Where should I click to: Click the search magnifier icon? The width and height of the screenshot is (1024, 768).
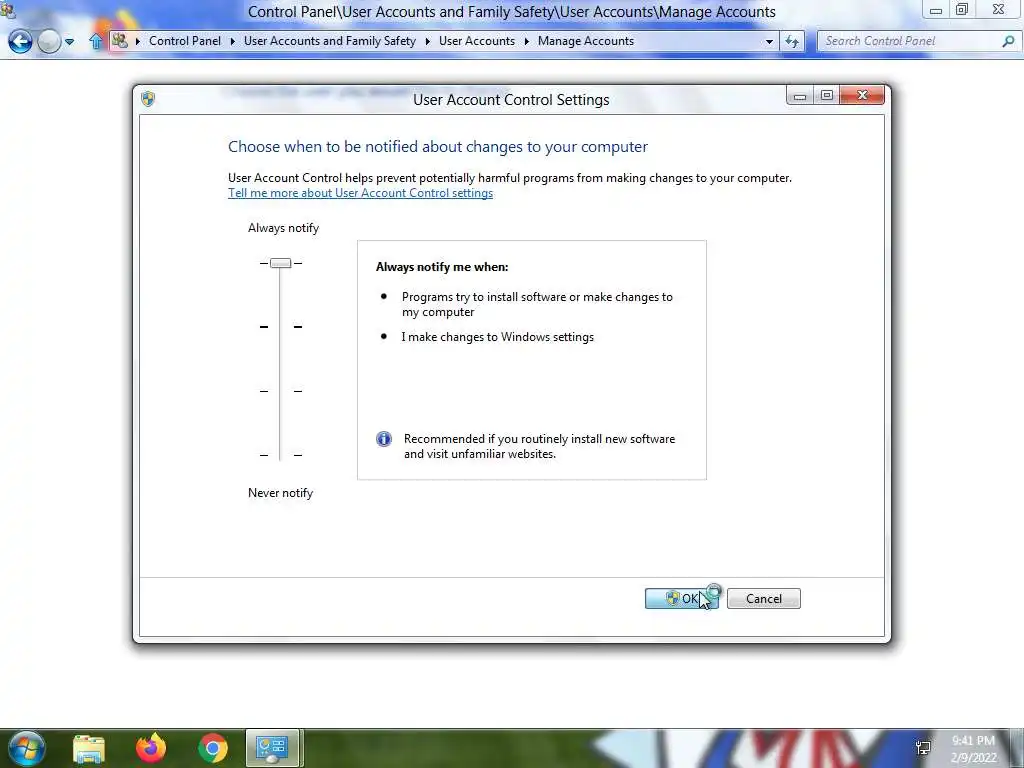[x=1008, y=40]
